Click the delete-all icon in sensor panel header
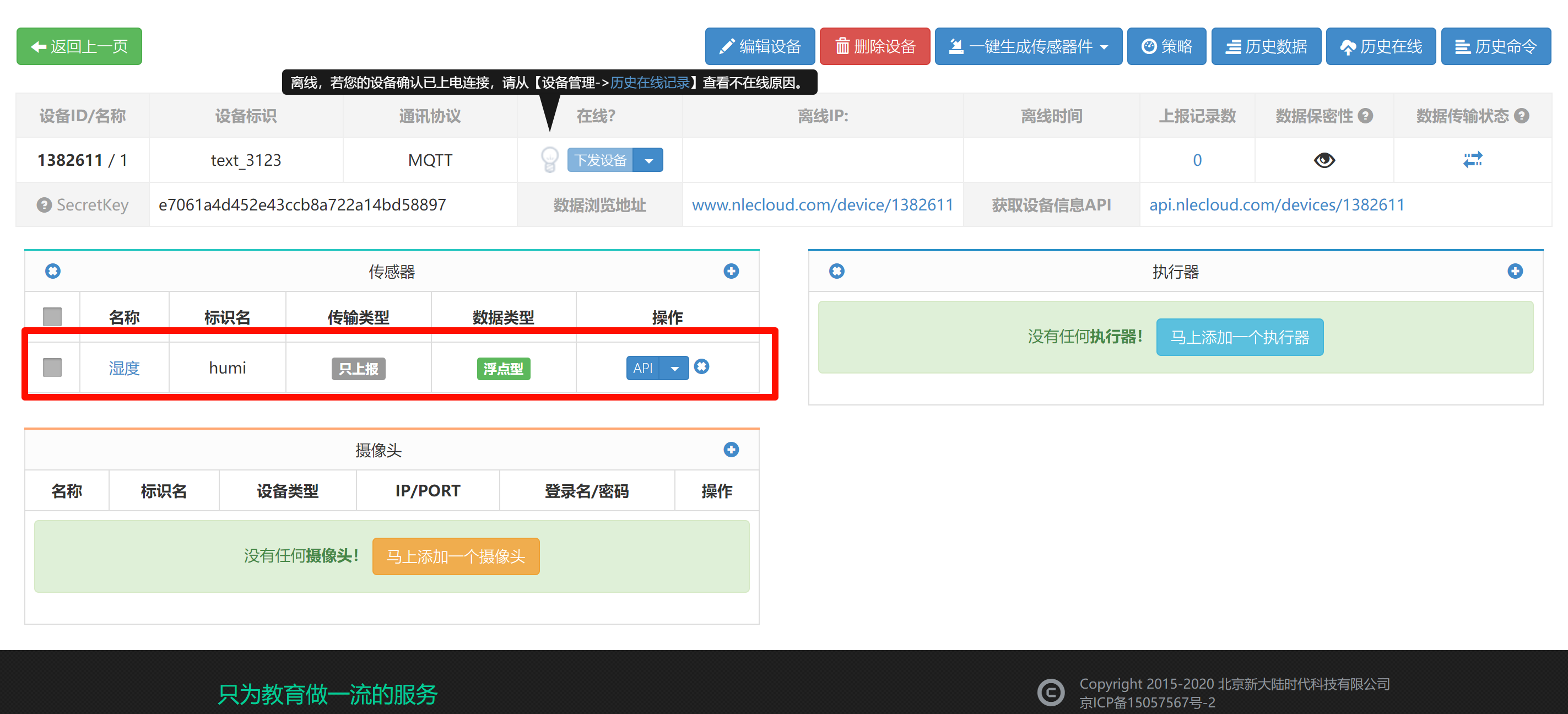The width and height of the screenshot is (1568, 714). (x=53, y=271)
